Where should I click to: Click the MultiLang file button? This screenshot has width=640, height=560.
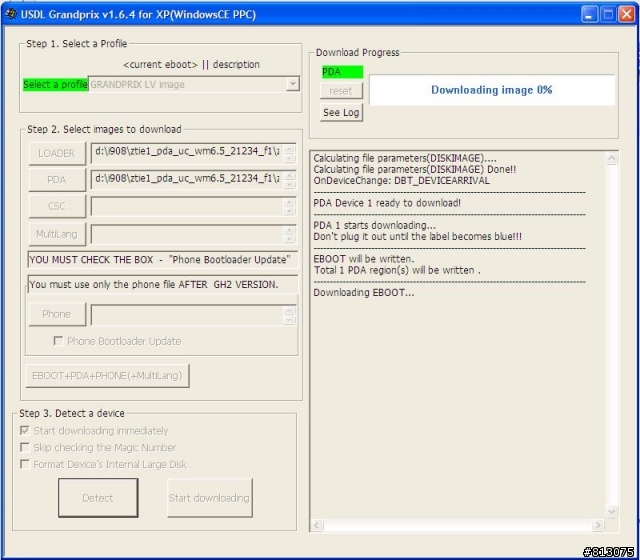[57, 234]
